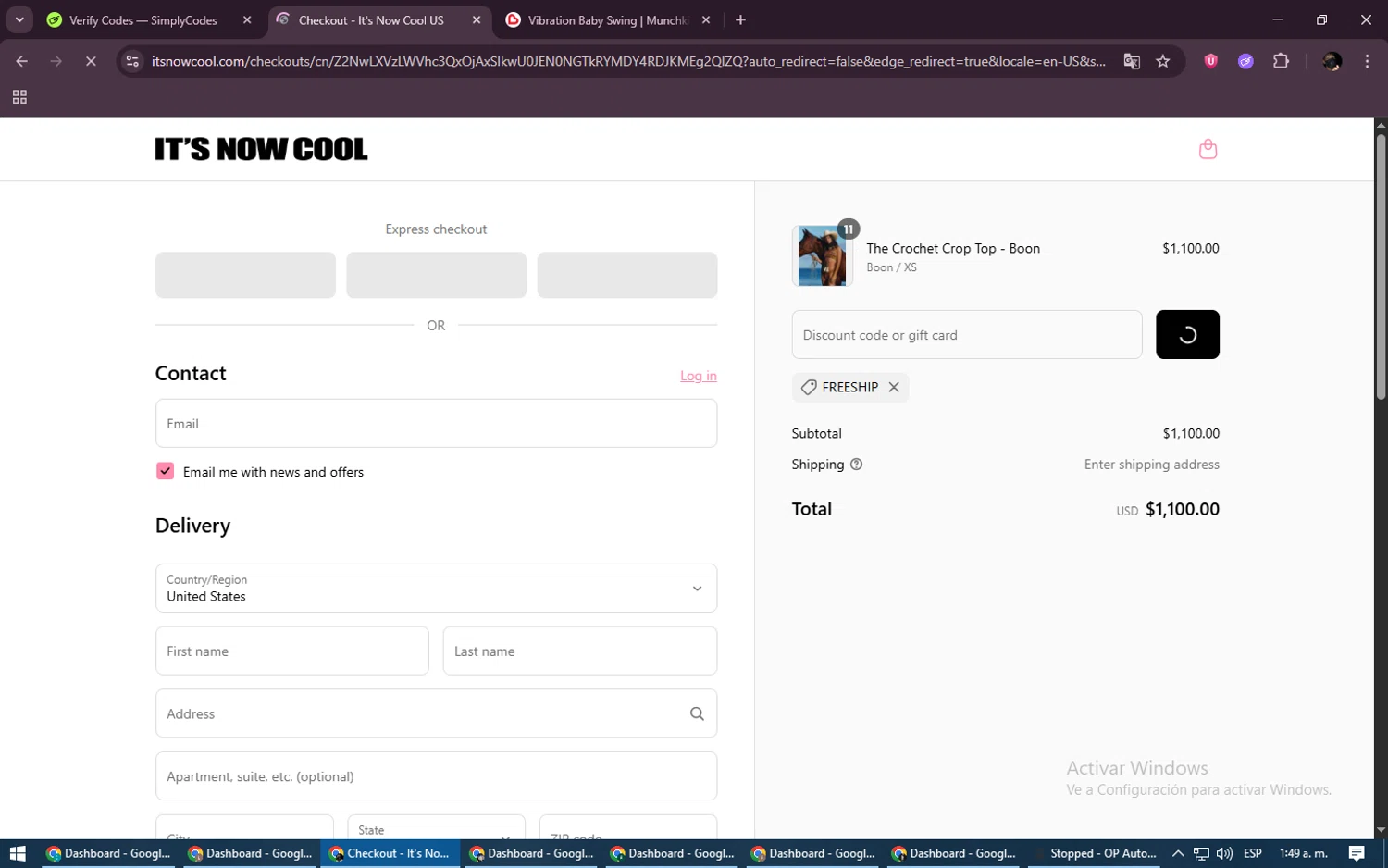Click the Crochet Crop Top product thumbnail
Viewport: 1388px width, 868px height.
pyautogui.click(x=822, y=255)
